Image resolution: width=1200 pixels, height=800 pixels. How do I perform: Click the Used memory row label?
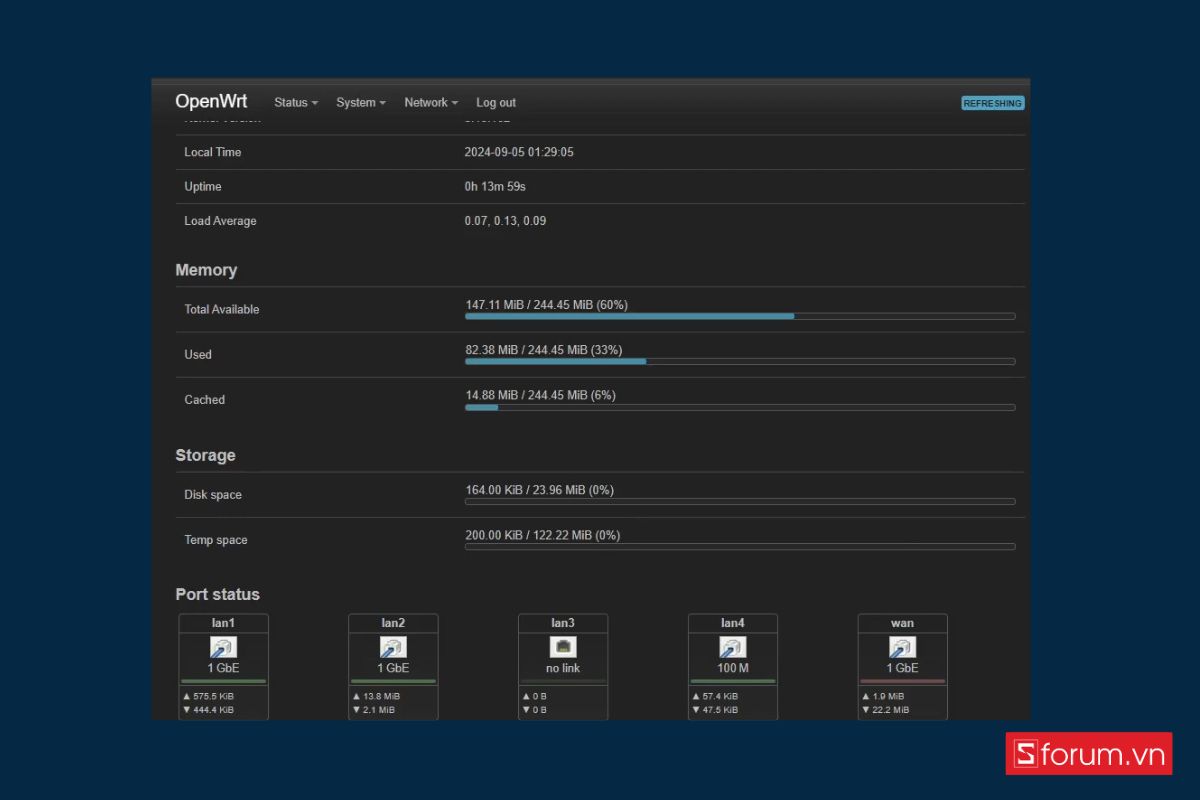click(198, 355)
